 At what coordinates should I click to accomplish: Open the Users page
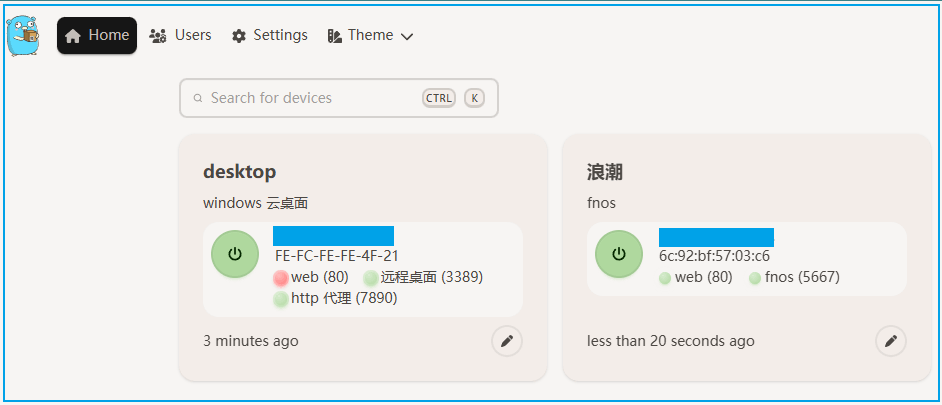tap(180, 36)
